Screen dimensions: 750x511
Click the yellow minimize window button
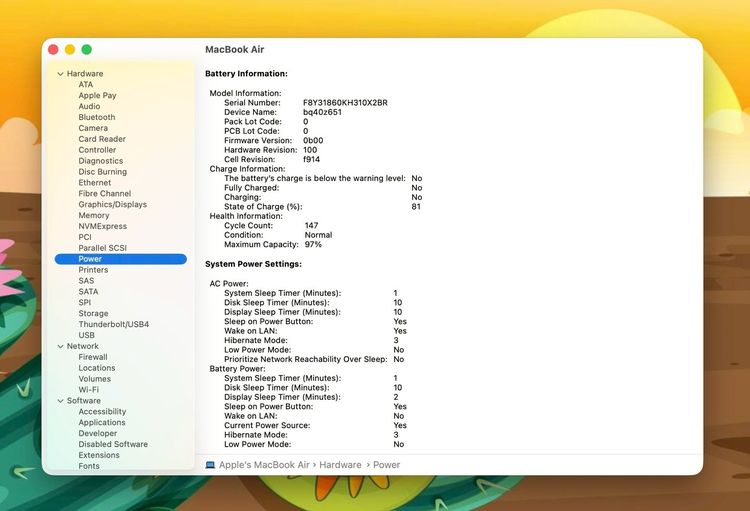(70, 49)
